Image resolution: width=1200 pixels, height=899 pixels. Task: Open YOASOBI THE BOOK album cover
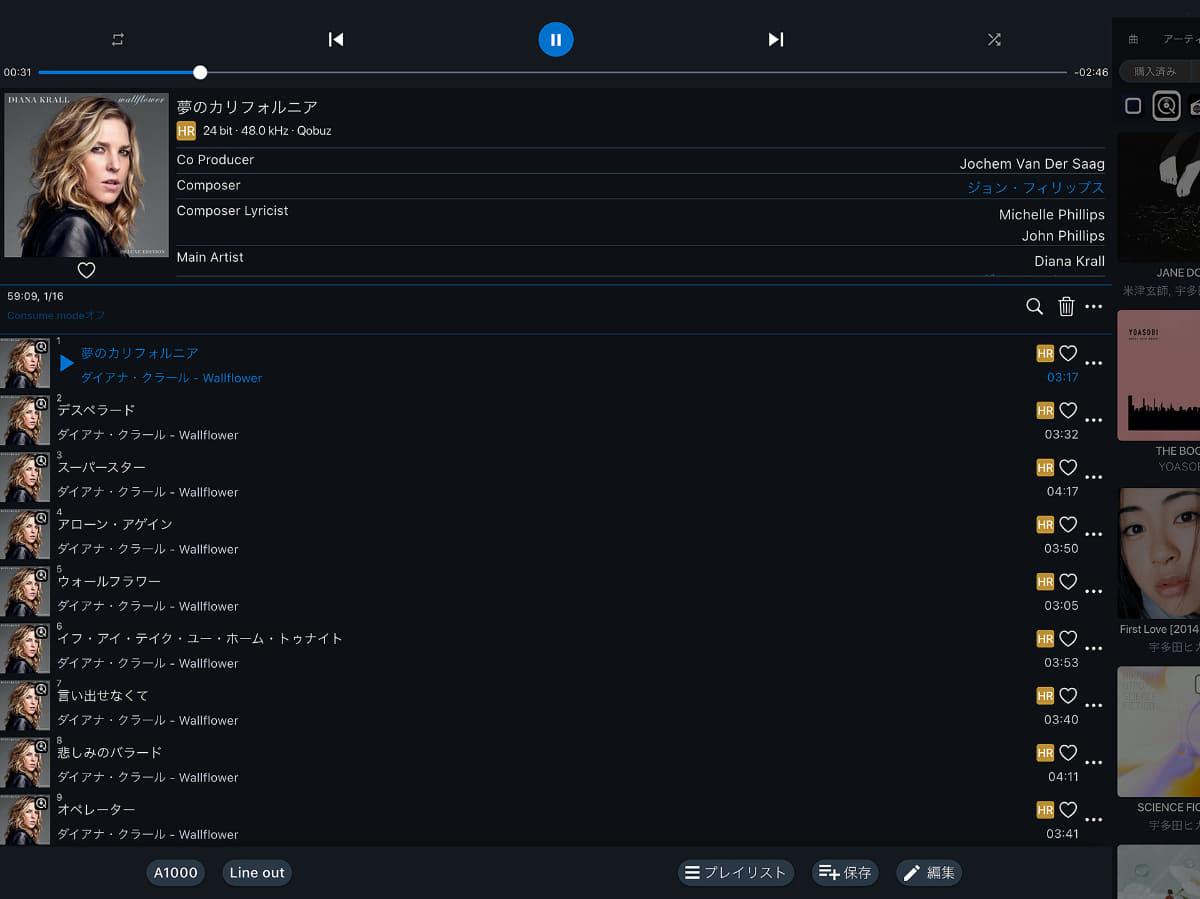(x=1159, y=375)
